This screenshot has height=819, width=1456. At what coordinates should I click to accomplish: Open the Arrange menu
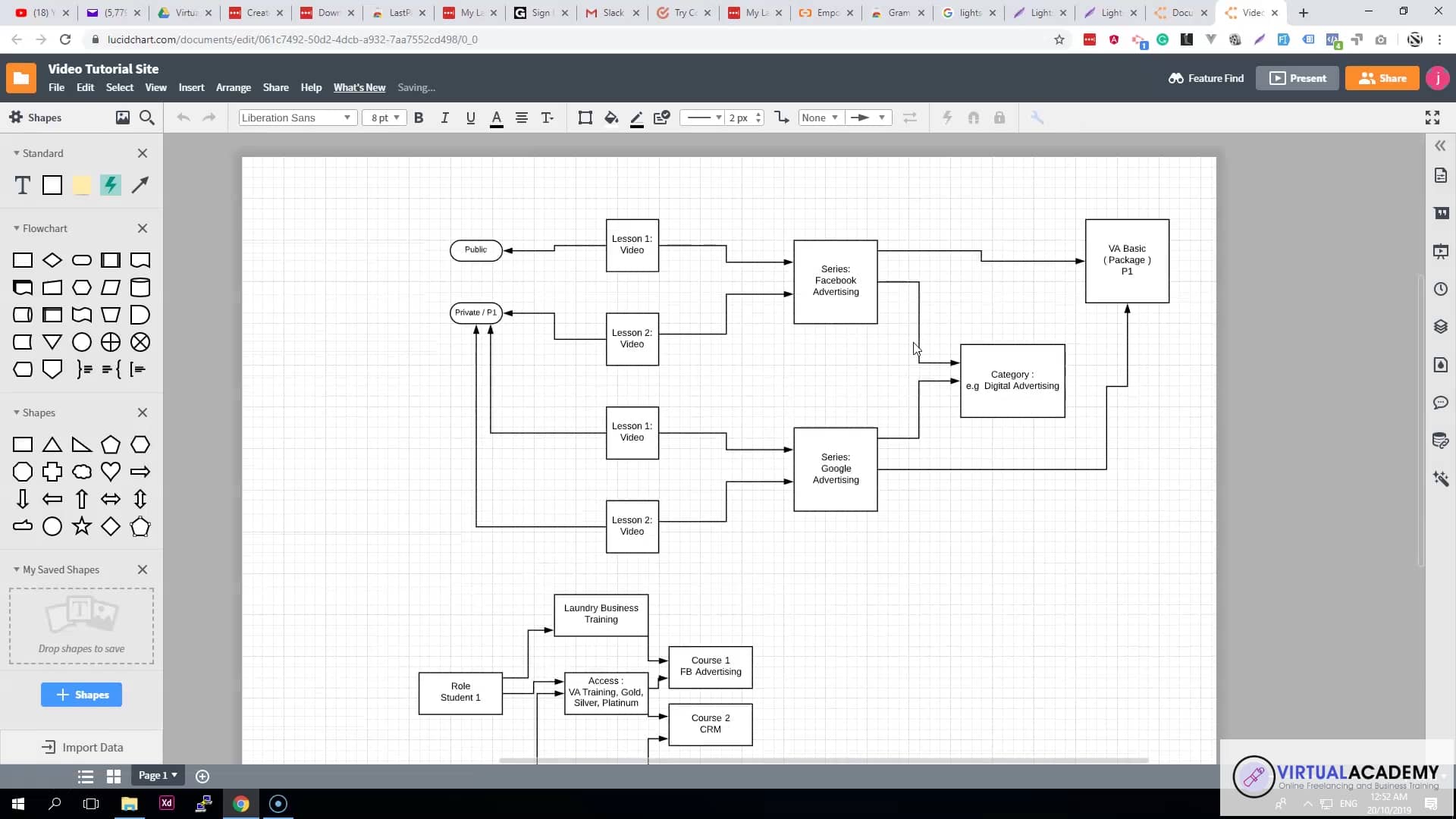coord(233,87)
